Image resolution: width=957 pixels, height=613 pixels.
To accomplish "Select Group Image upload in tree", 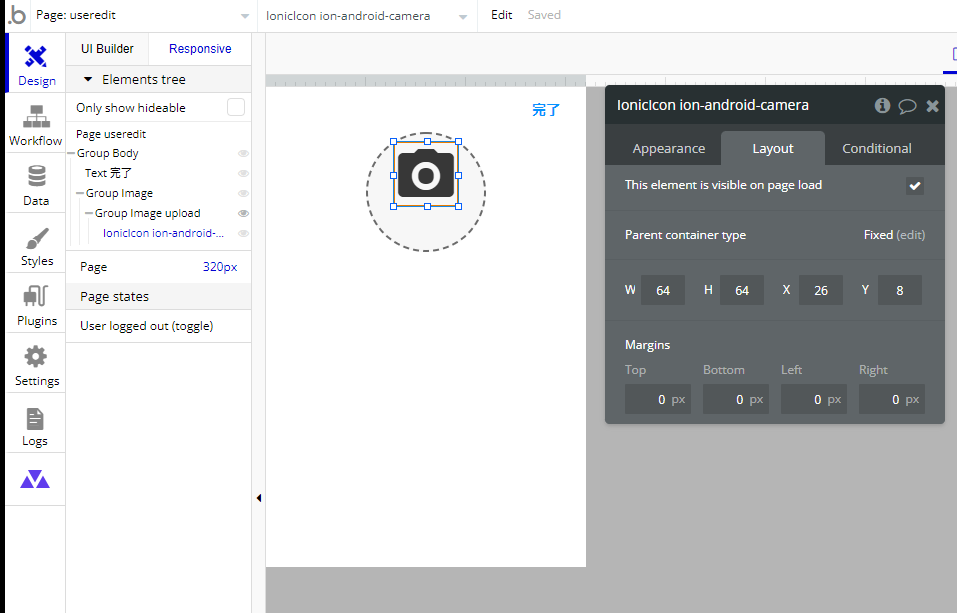I will pos(147,213).
